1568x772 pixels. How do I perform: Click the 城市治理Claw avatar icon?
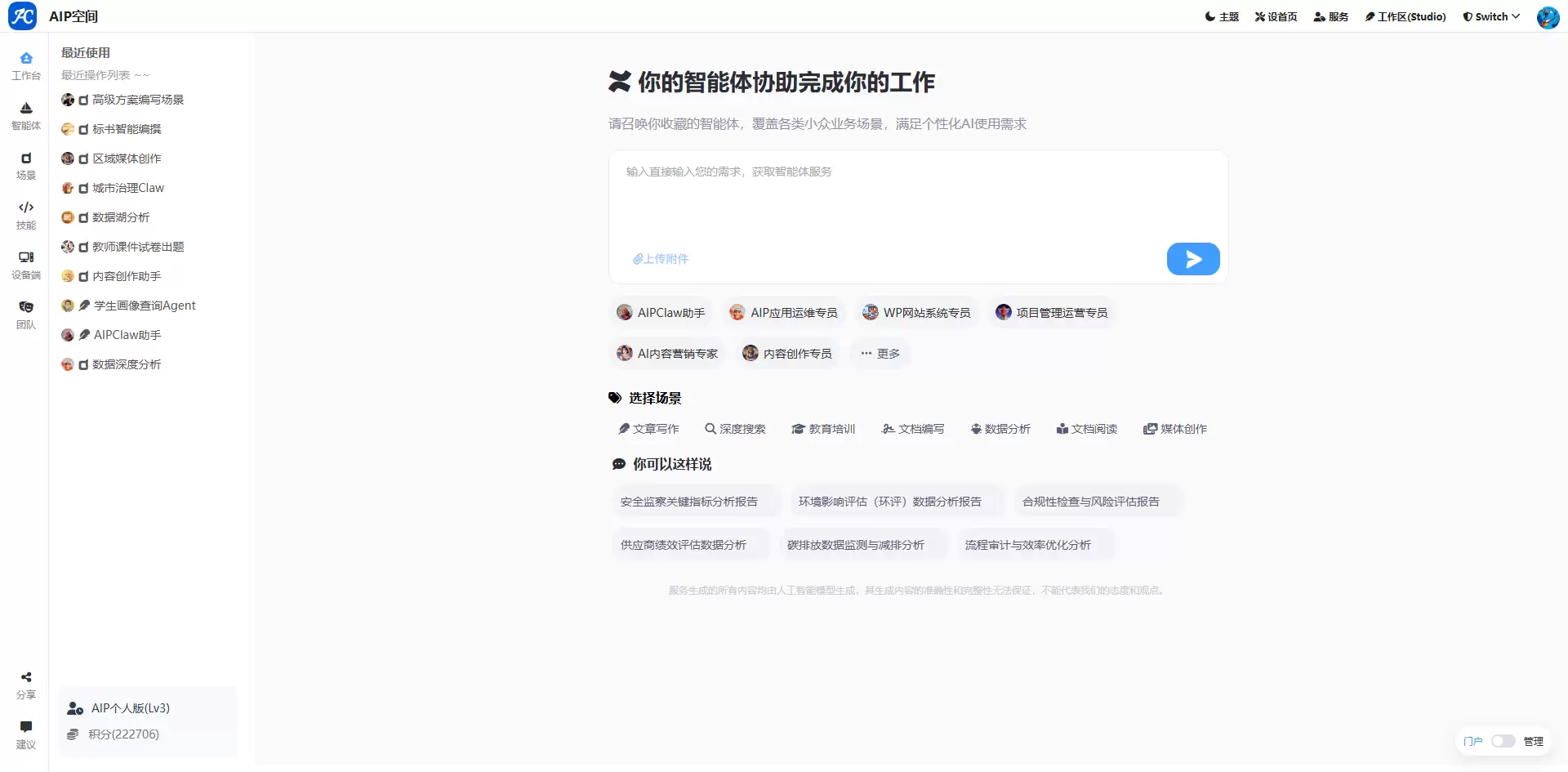[x=68, y=188]
